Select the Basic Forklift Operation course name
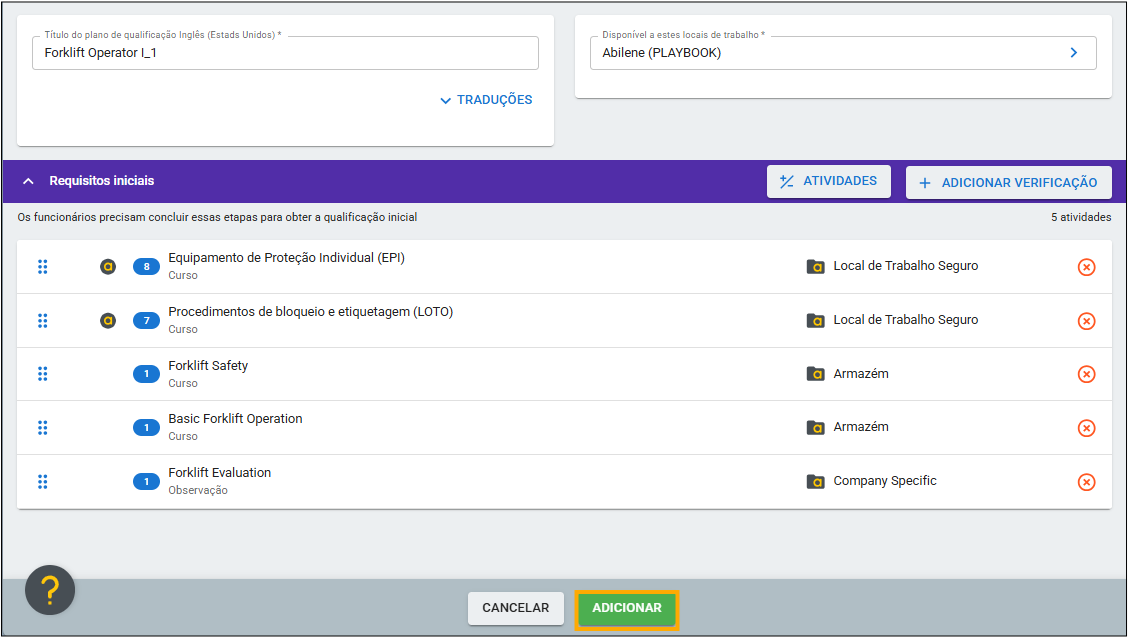Screen dimensions: 1128x637 tap(235, 419)
